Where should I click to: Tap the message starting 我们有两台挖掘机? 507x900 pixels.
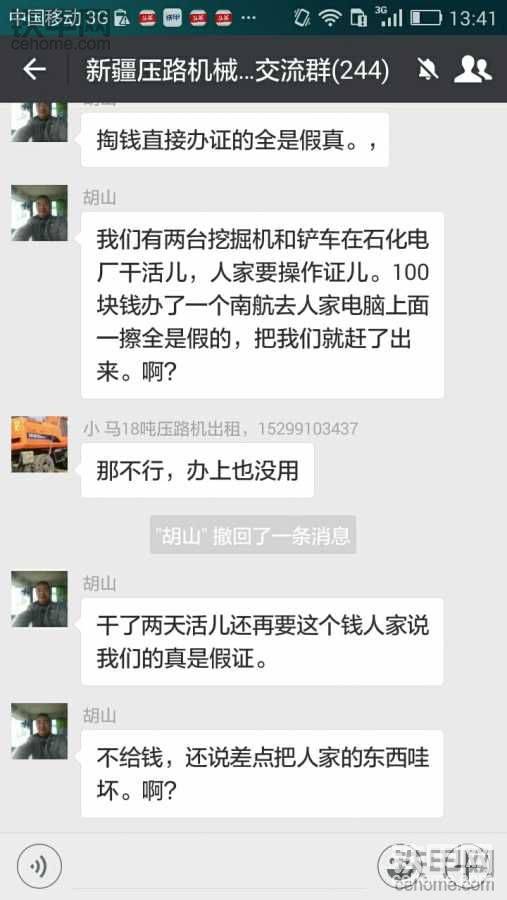(262, 305)
